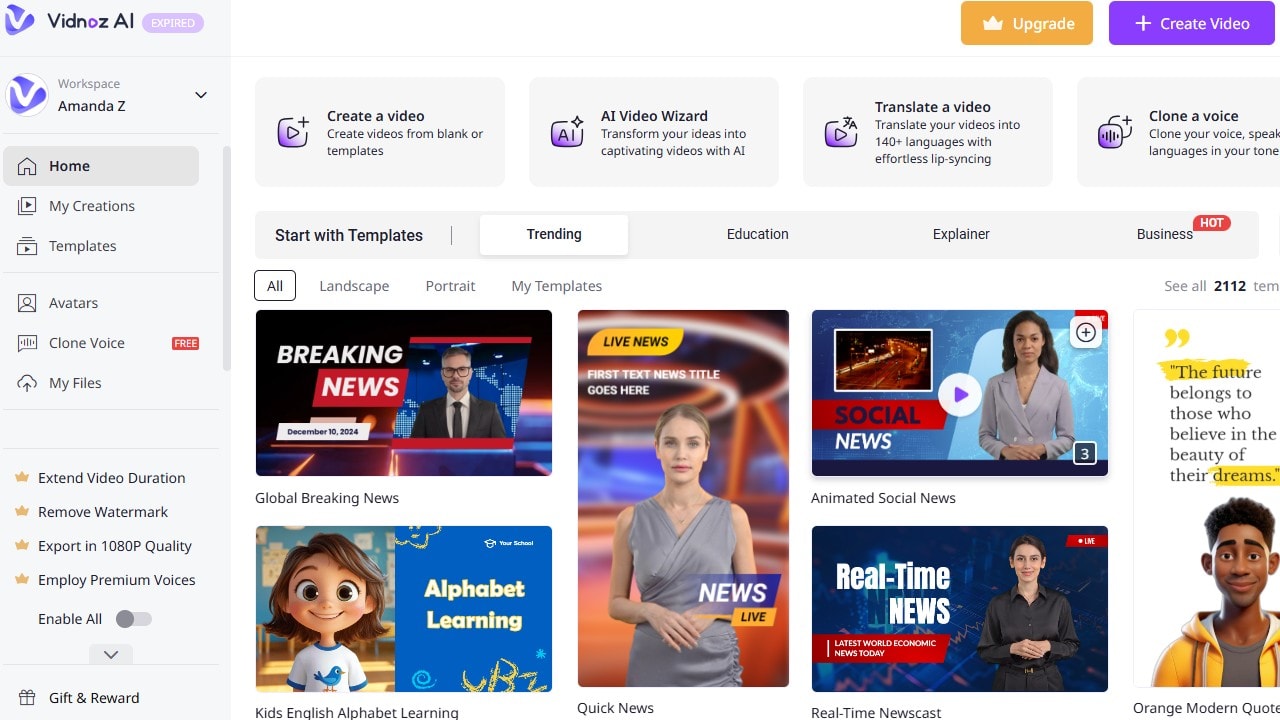This screenshot has width=1280, height=720.
Task: Enable all premium reward features
Action: tap(134, 618)
